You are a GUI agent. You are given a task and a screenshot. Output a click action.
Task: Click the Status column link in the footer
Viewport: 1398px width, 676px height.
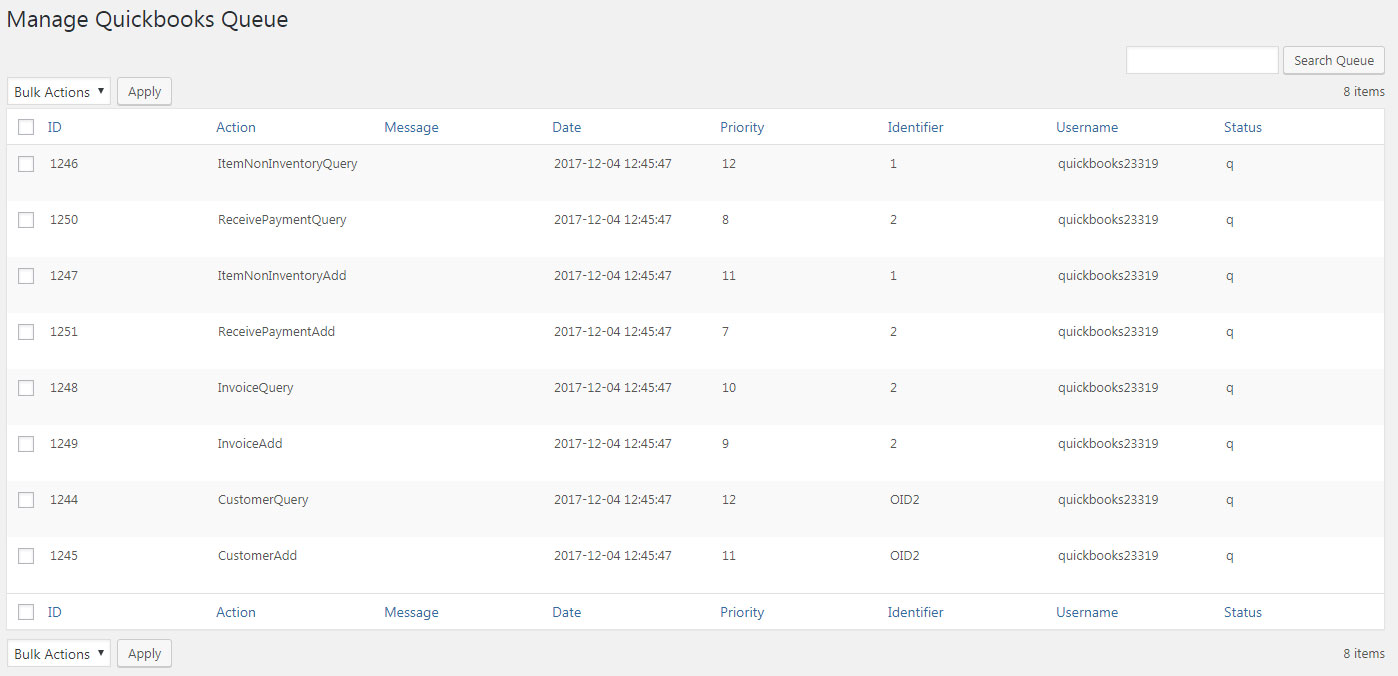[x=1243, y=612]
